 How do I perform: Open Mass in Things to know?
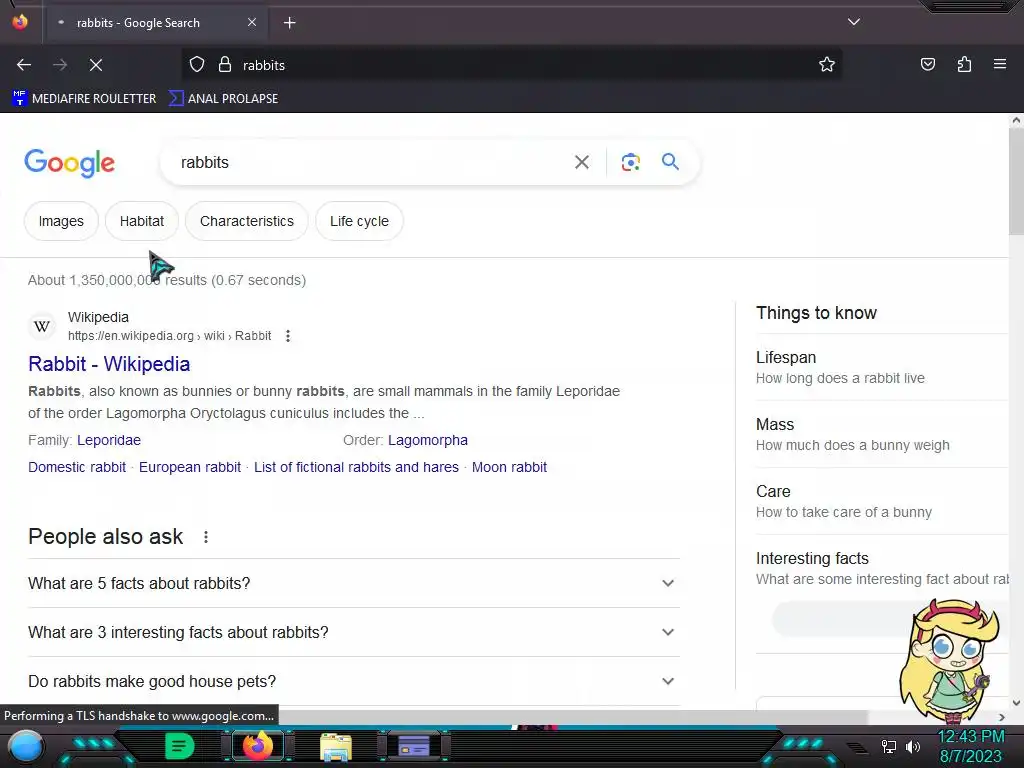point(882,434)
